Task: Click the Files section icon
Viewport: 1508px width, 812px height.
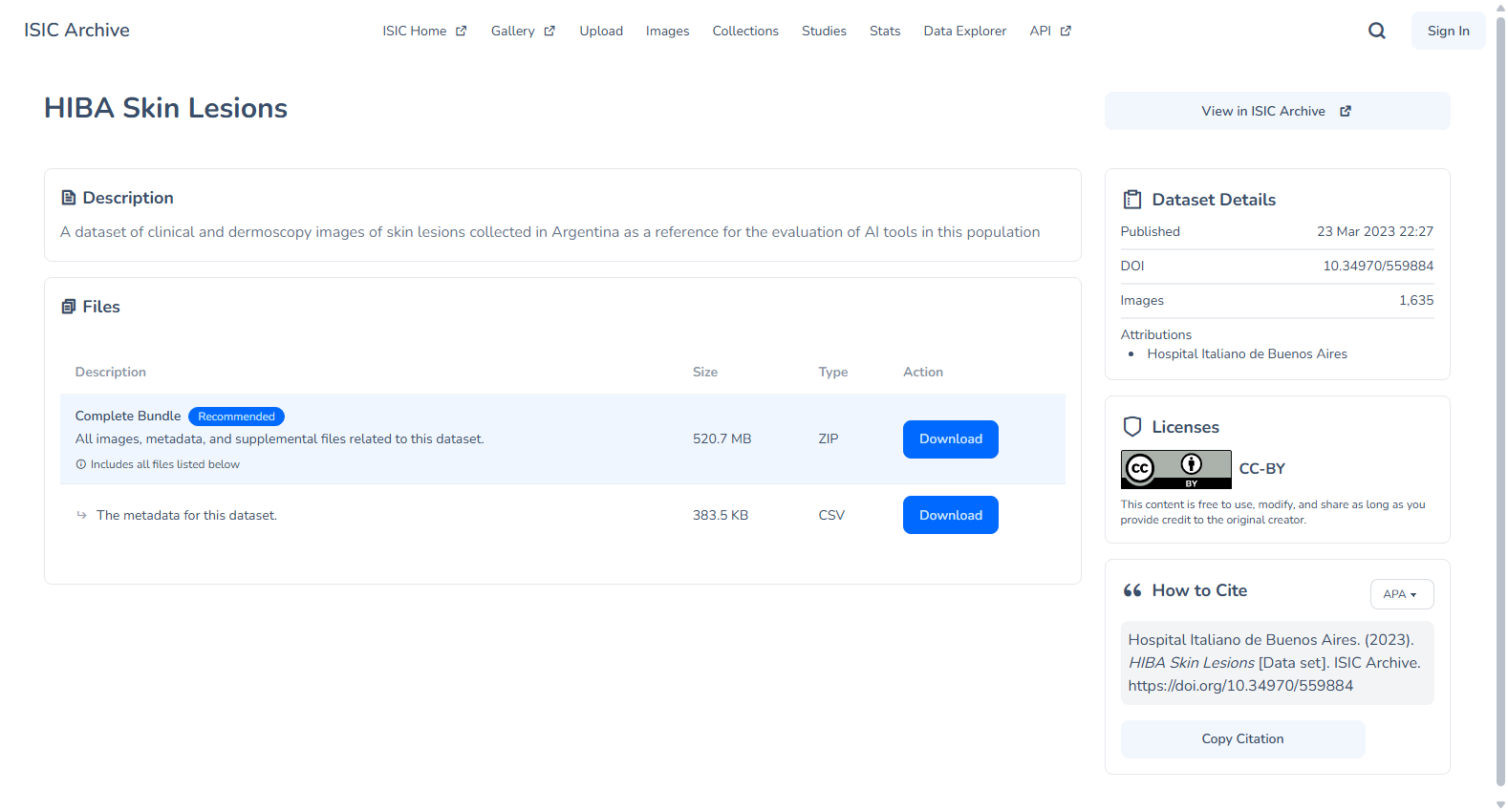Action: pyautogui.click(x=69, y=307)
